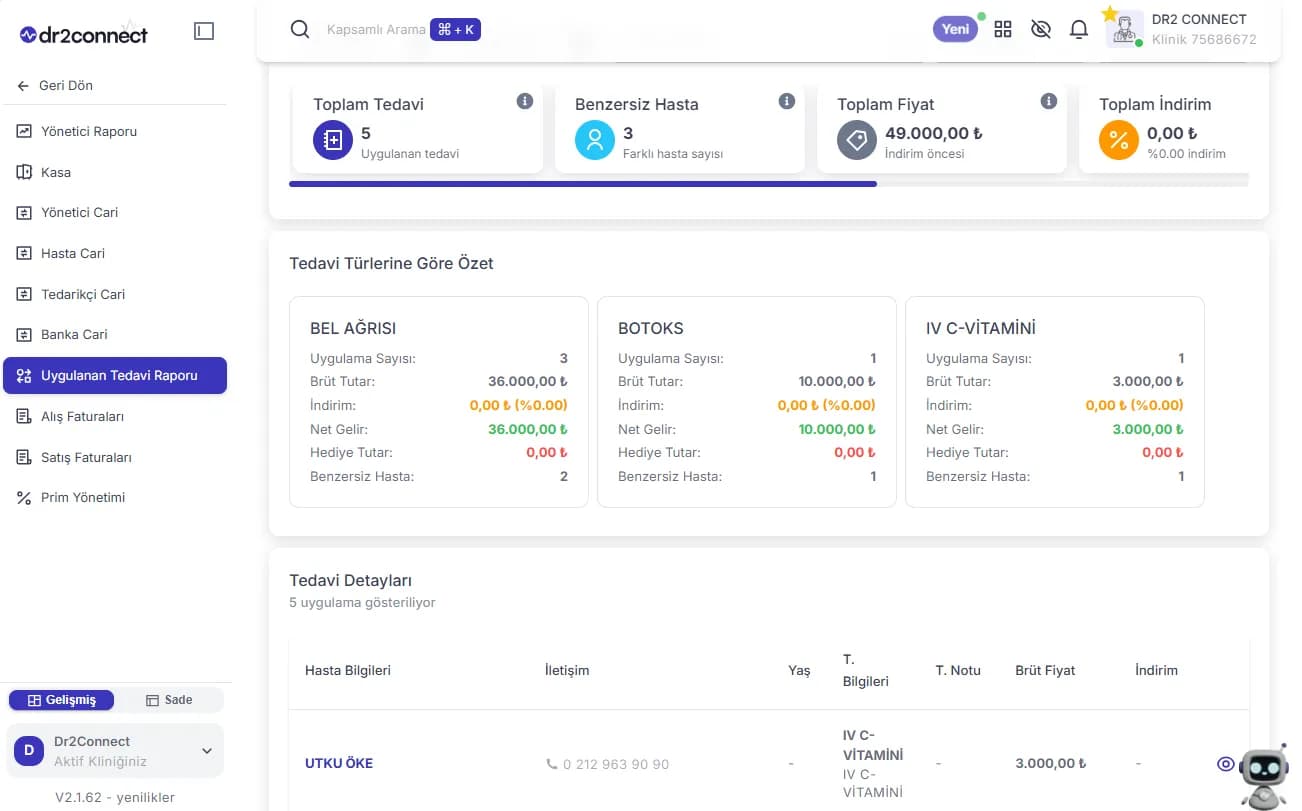
Task: Open the DR2 CONNECT account menu
Action: (x=1180, y=29)
